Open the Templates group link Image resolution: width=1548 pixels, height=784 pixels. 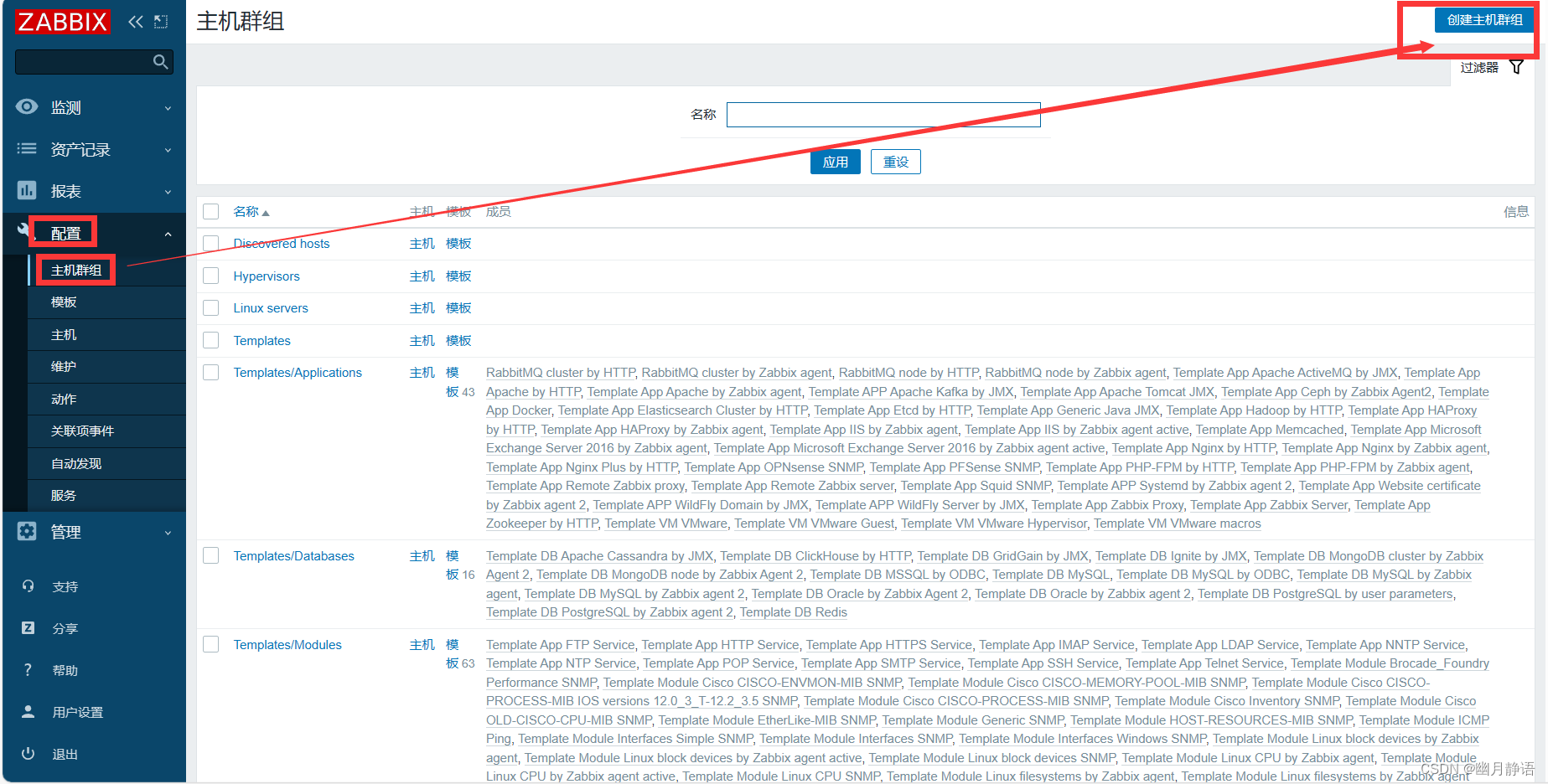click(x=262, y=341)
